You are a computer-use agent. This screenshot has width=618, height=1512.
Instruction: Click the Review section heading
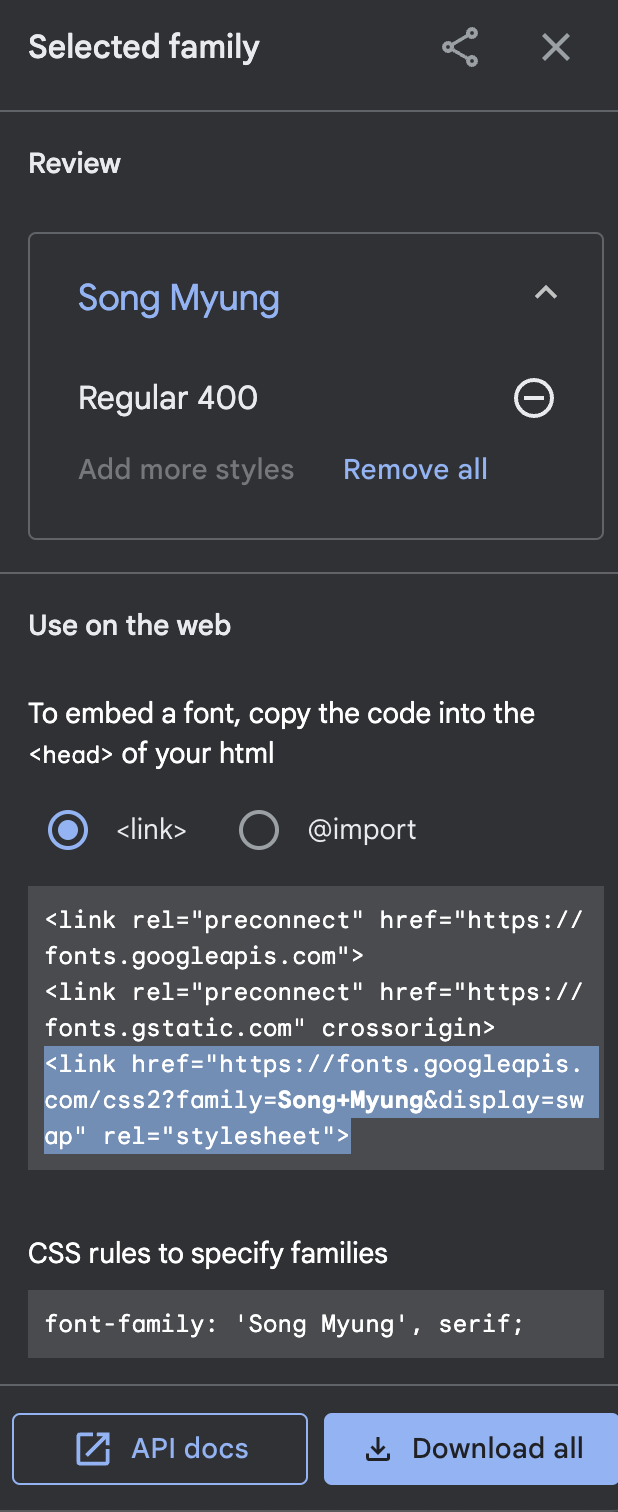[75, 163]
